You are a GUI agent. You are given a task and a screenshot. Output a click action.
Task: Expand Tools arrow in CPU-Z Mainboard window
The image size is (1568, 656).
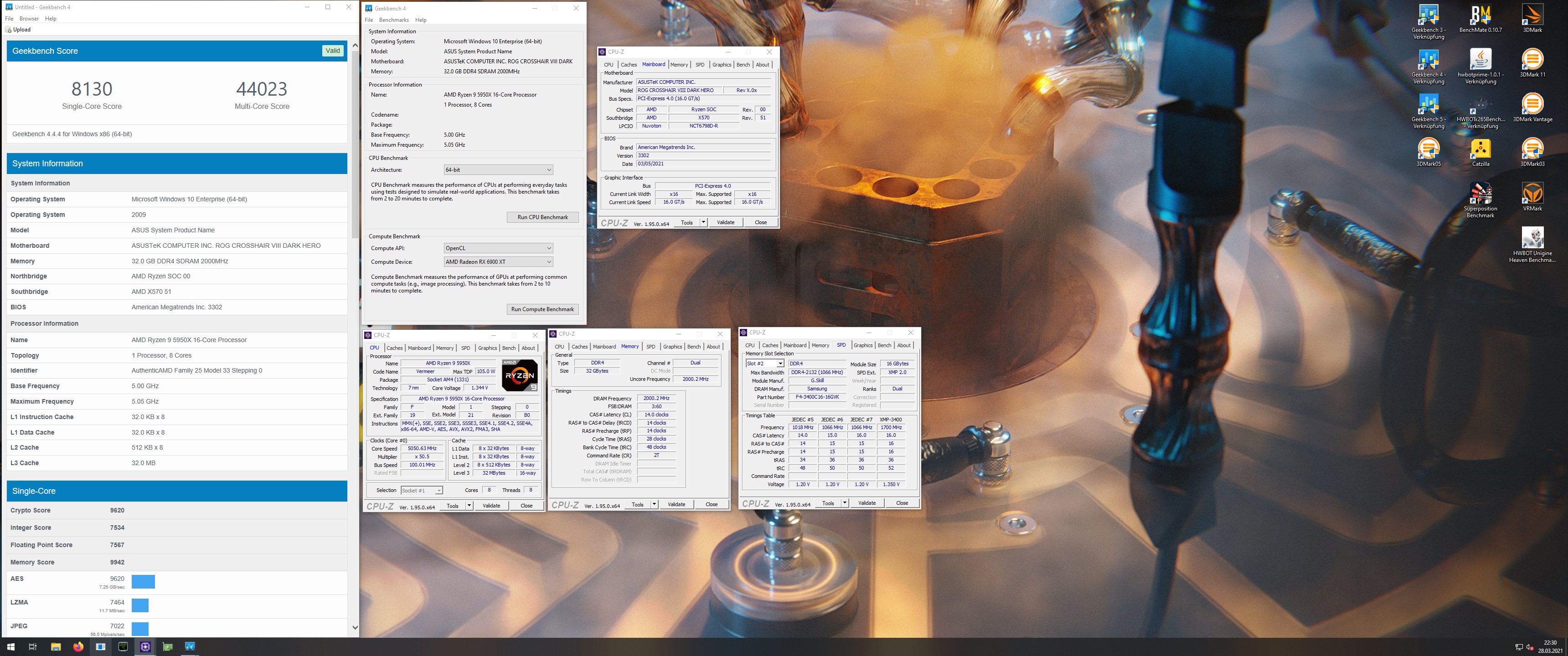(703, 222)
